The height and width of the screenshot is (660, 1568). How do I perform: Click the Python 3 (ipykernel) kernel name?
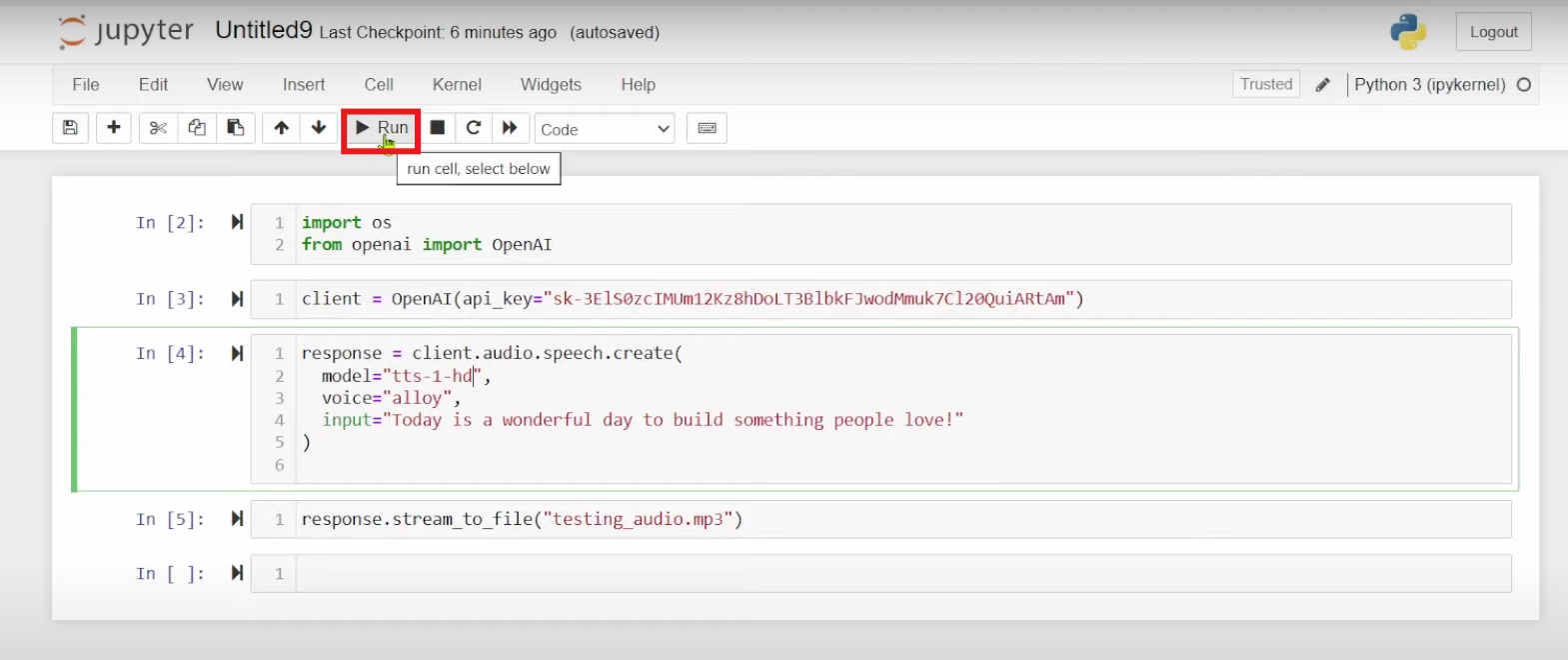click(x=1429, y=85)
